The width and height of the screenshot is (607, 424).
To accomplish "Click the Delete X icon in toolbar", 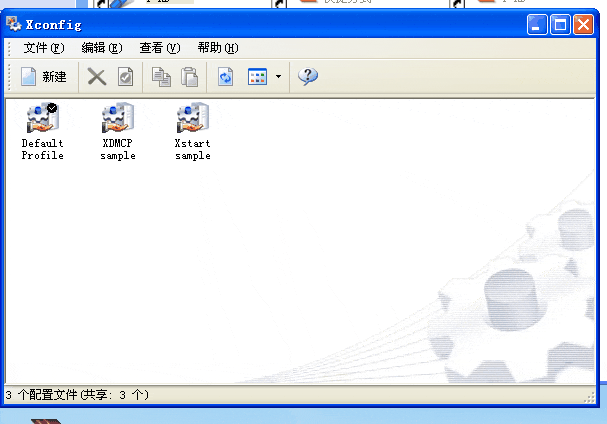I will coord(97,77).
